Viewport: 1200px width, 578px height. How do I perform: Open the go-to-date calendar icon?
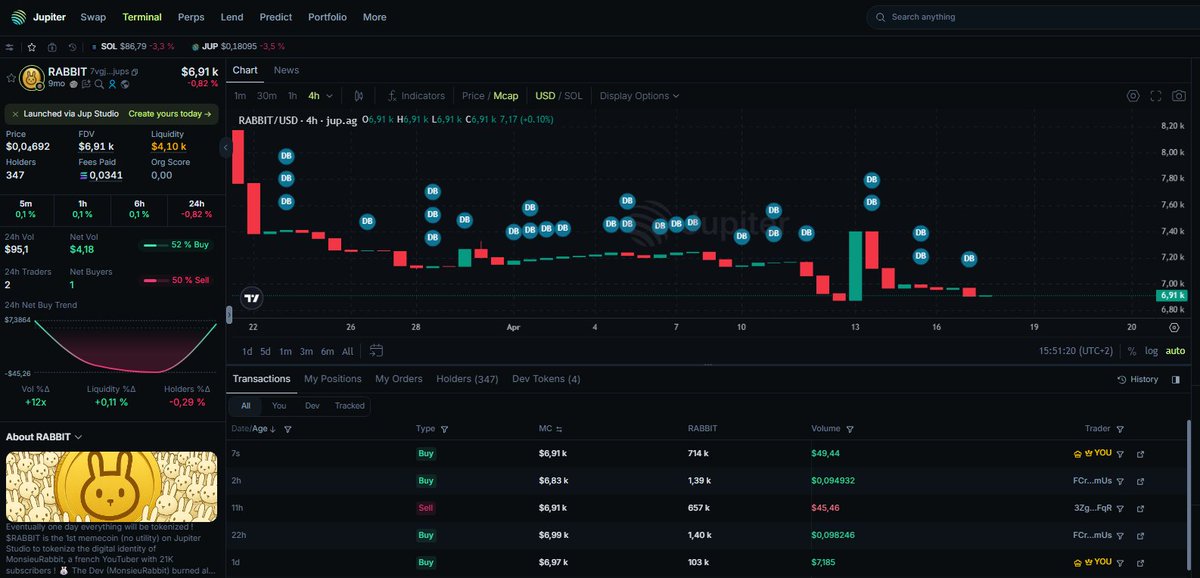click(x=376, y=350)
